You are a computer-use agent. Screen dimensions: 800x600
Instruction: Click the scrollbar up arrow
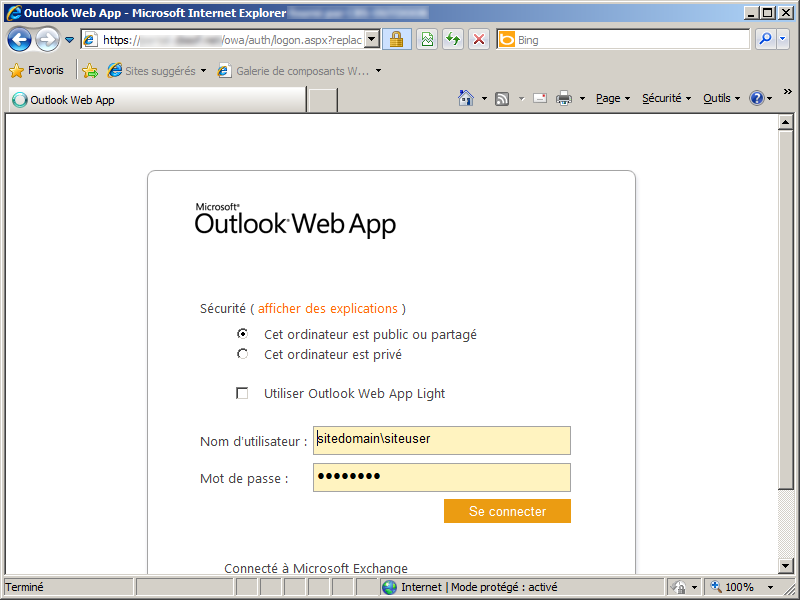[x=785, y=122]
